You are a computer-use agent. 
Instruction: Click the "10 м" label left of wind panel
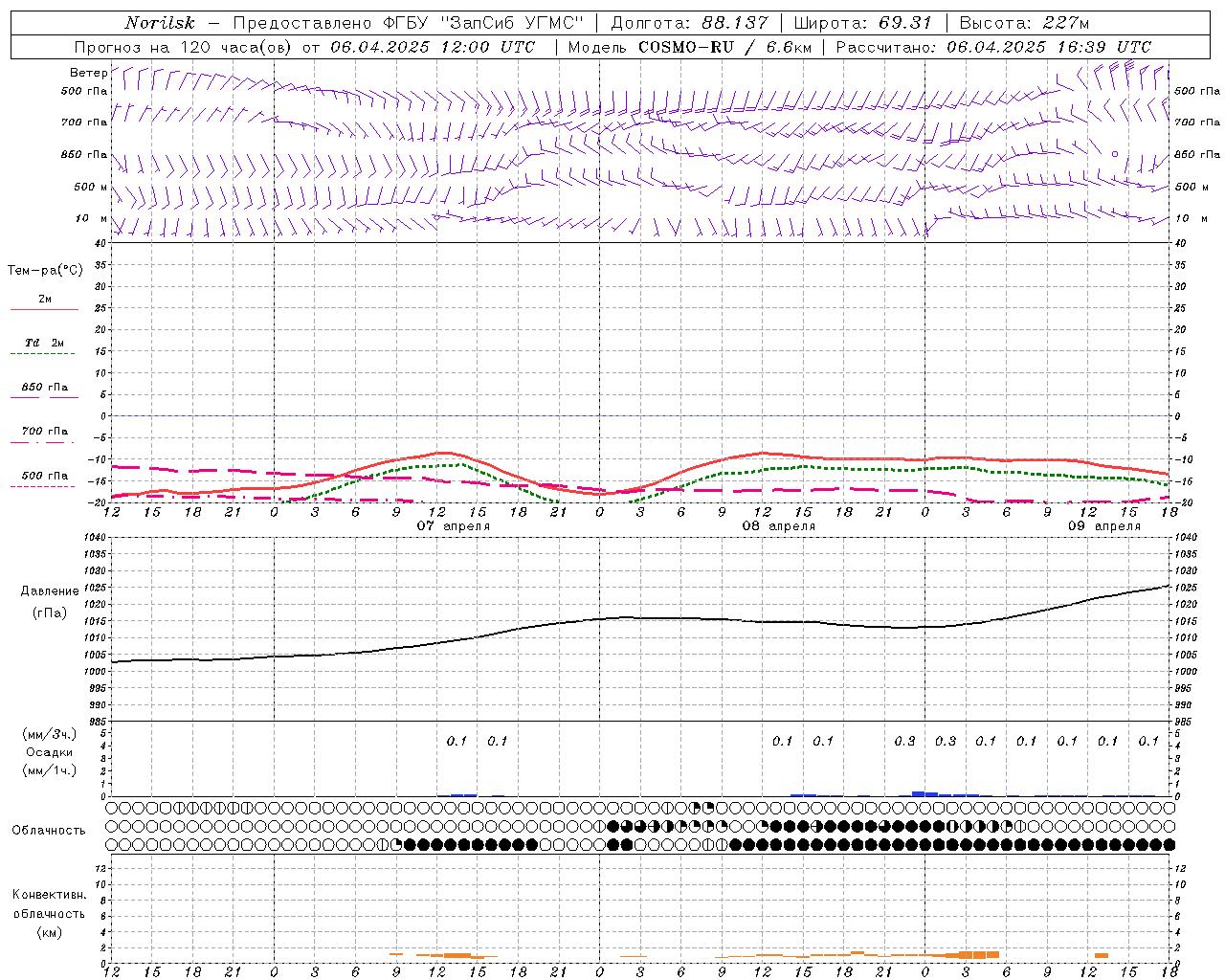tap(92, 218)
